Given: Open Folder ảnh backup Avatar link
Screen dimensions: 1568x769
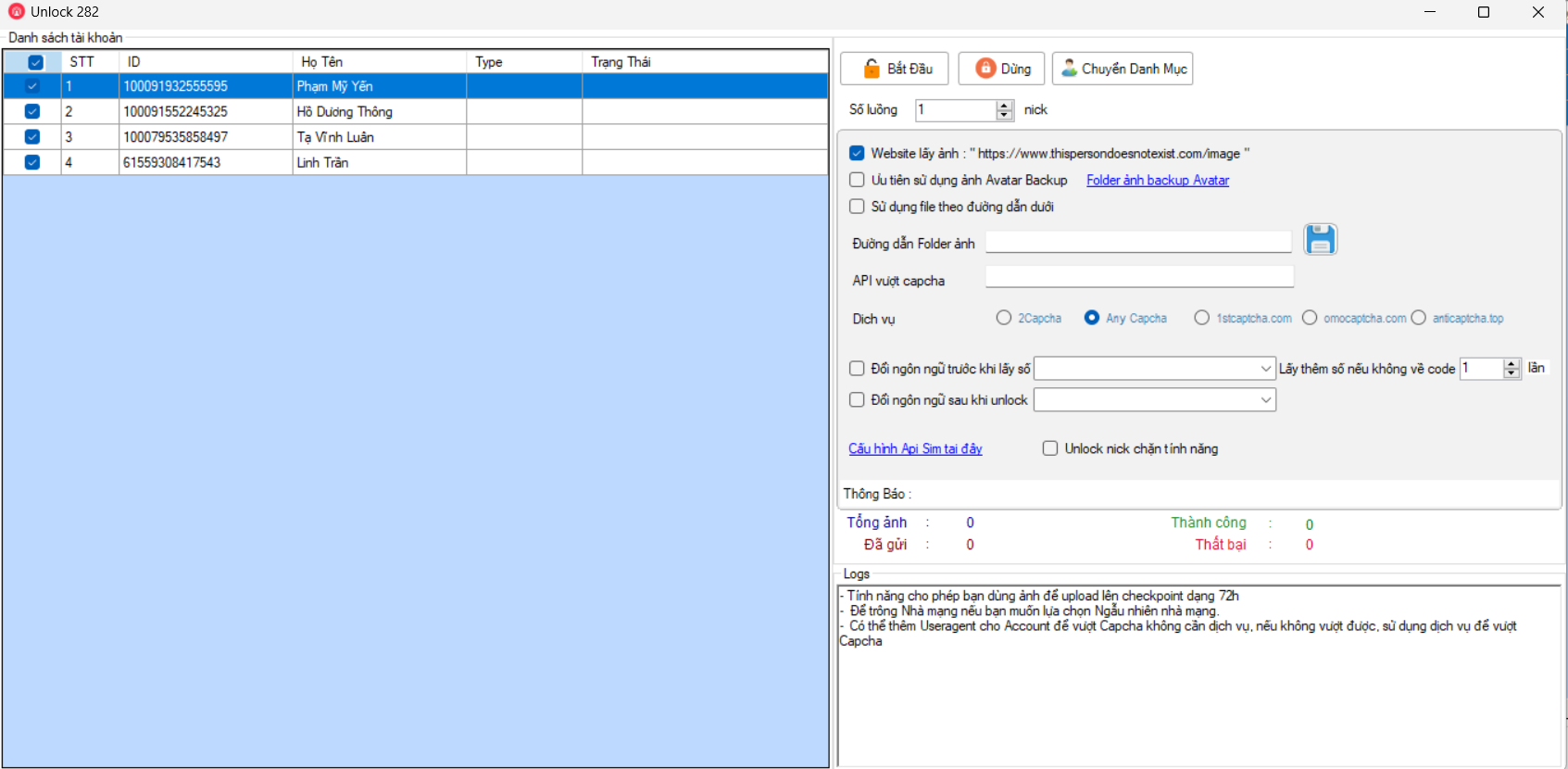Looking at the screenshot, I should coord(1157,180).
